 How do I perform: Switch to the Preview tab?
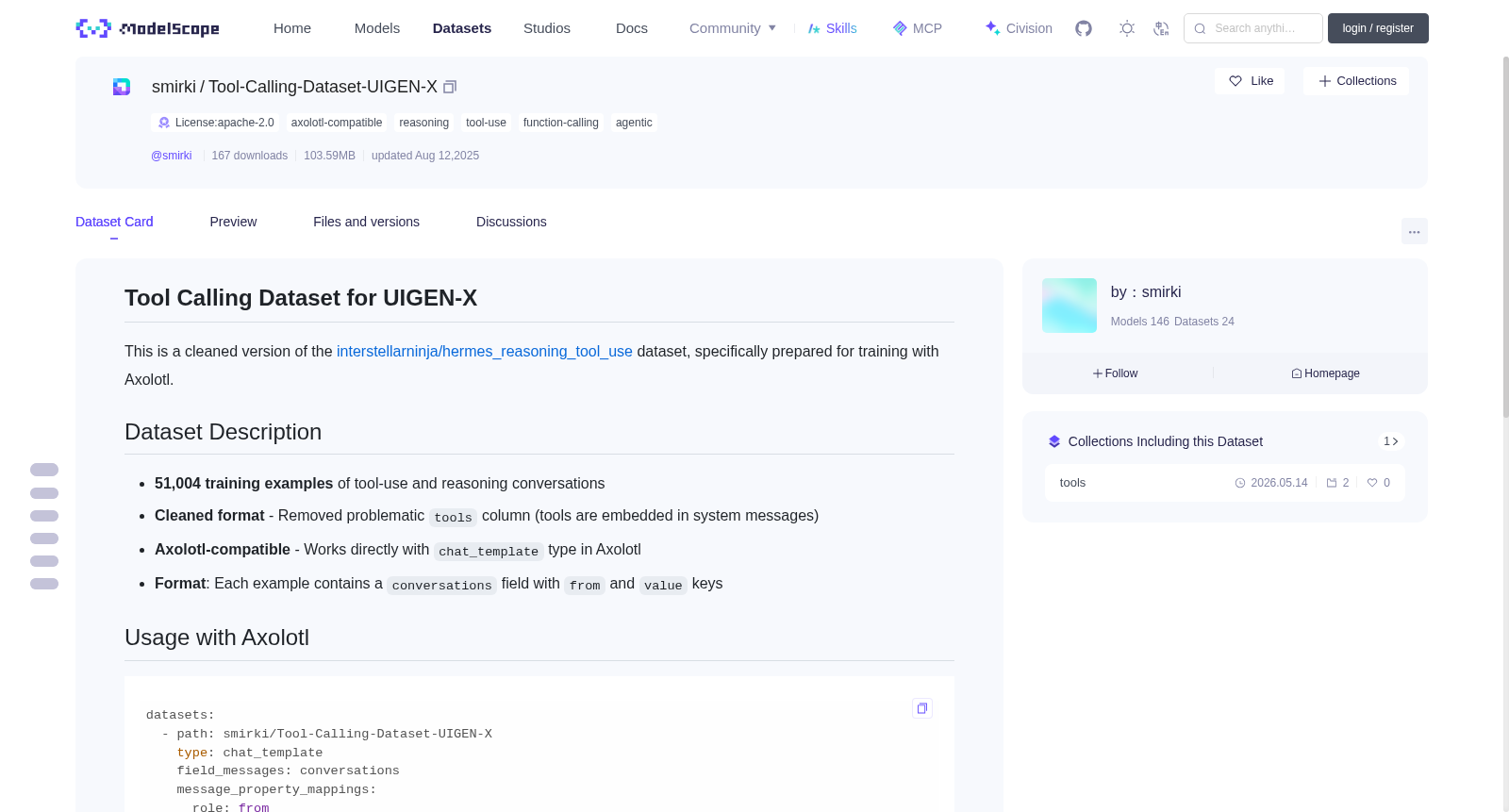point(233,222)
